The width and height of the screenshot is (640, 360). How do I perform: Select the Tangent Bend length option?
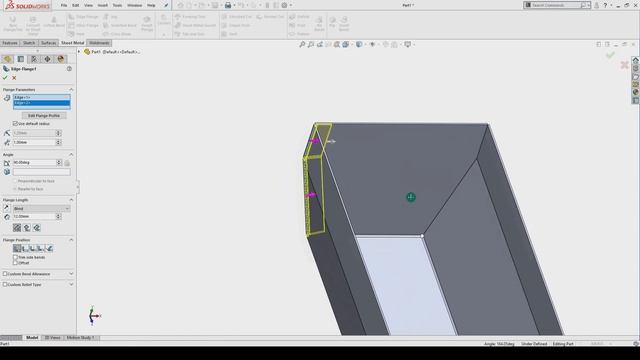(x=37, y=228)
